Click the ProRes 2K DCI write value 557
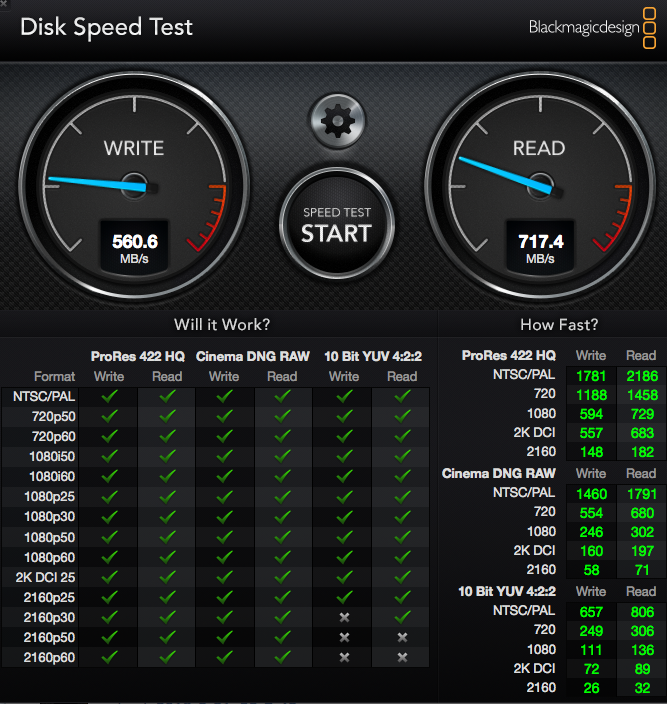The image size is (667, 704). tap(591, 433)
